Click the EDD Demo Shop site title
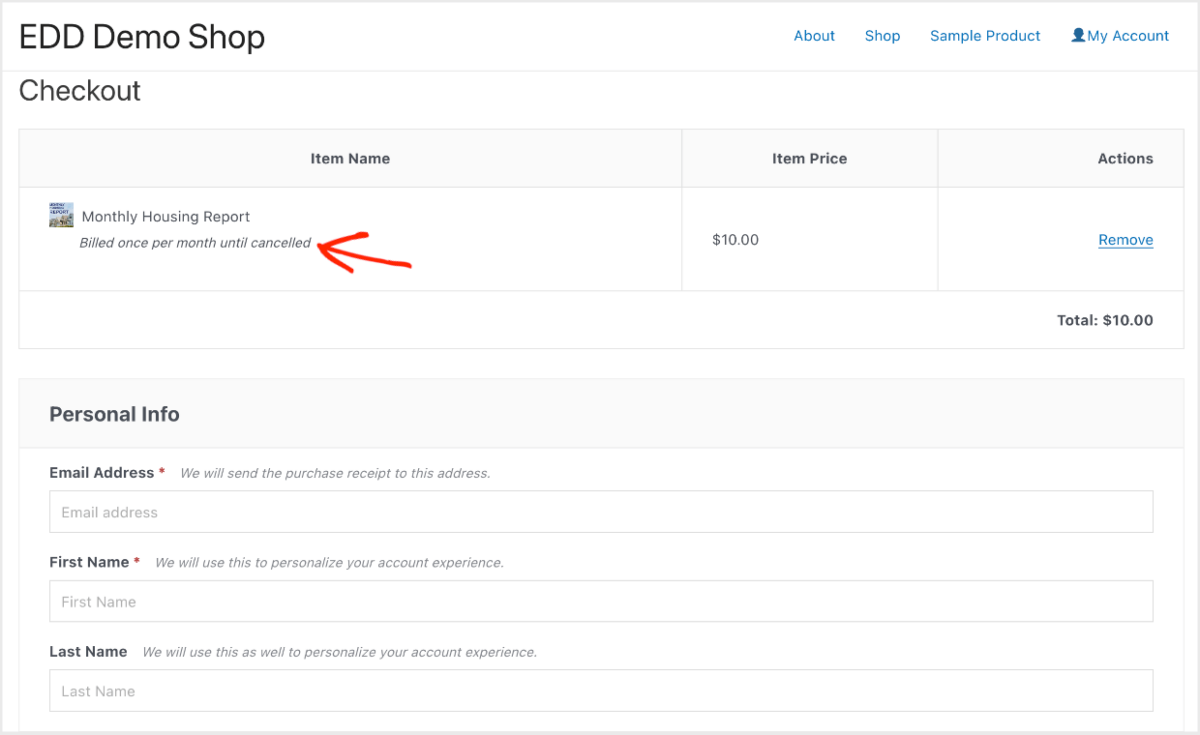Image resolution: width=1200 pixels, height=735 pixels. point(142,36)
